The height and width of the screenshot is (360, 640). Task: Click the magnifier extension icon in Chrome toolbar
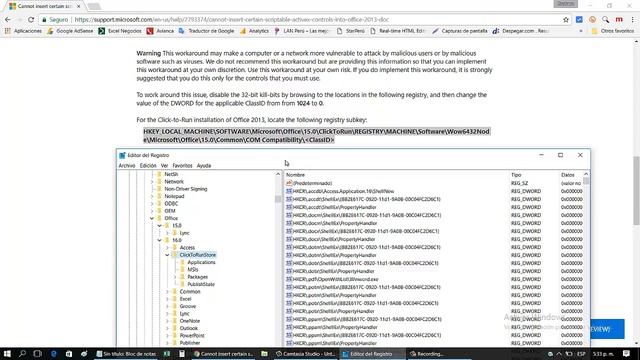tap(605, 20)
